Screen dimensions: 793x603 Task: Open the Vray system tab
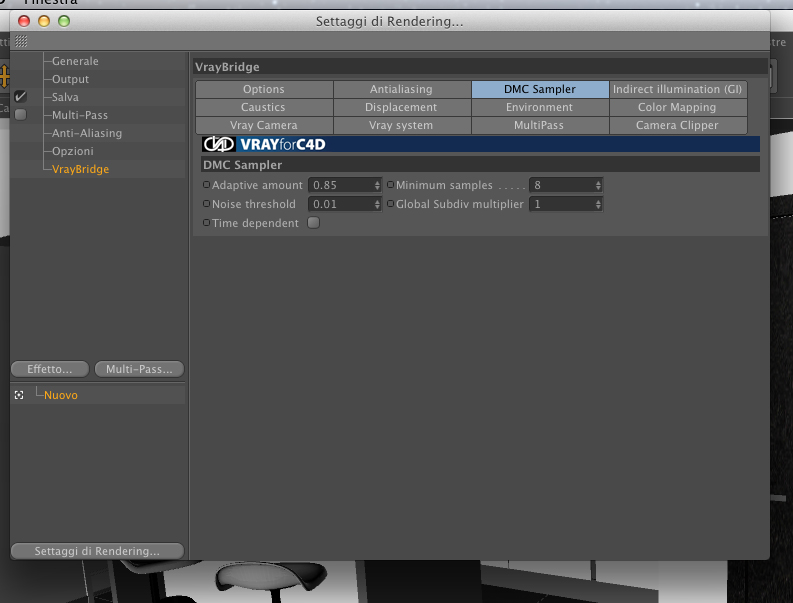(402, 125)
